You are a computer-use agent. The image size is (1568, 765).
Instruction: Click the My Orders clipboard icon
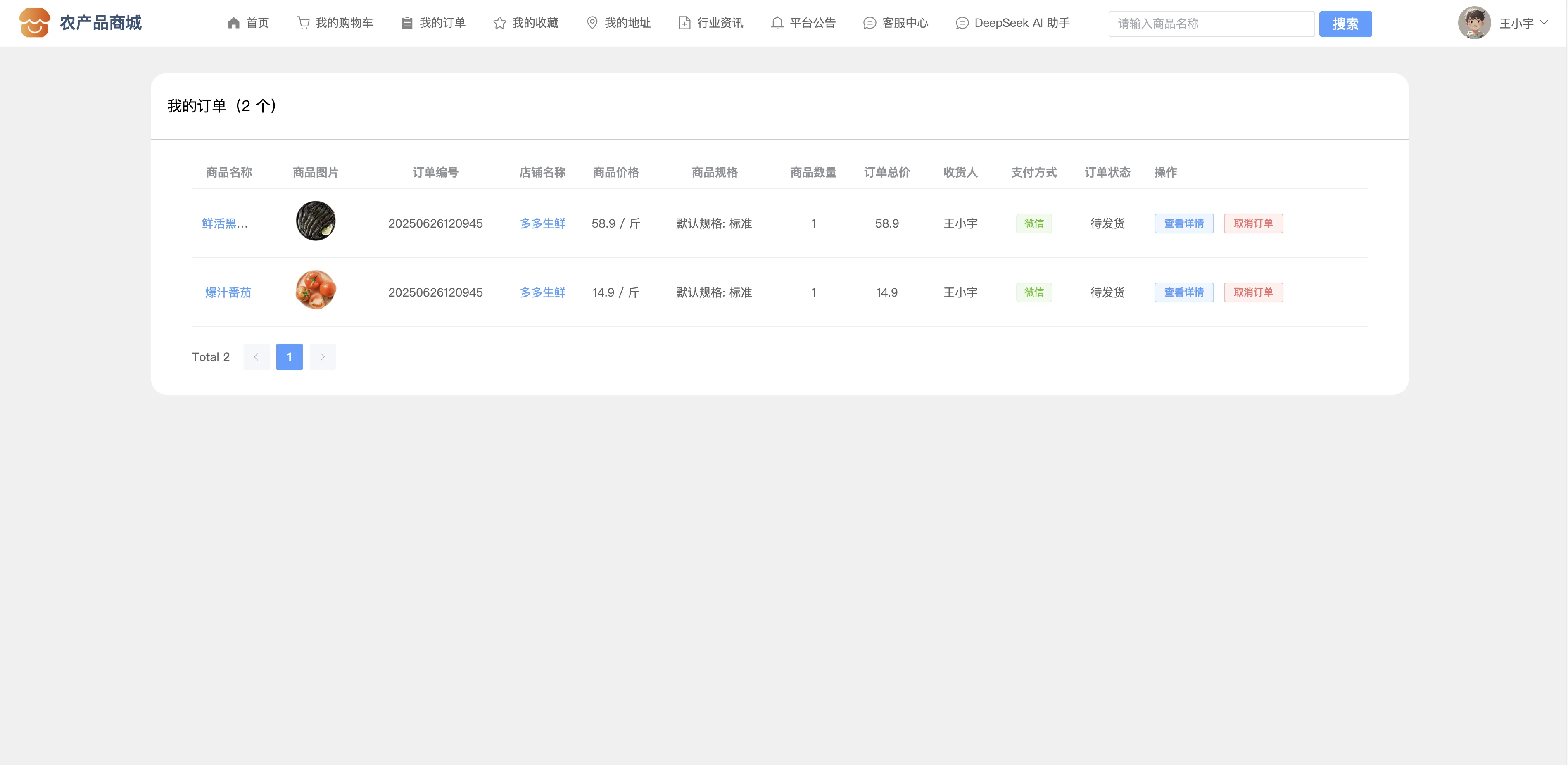pos(406,23)
